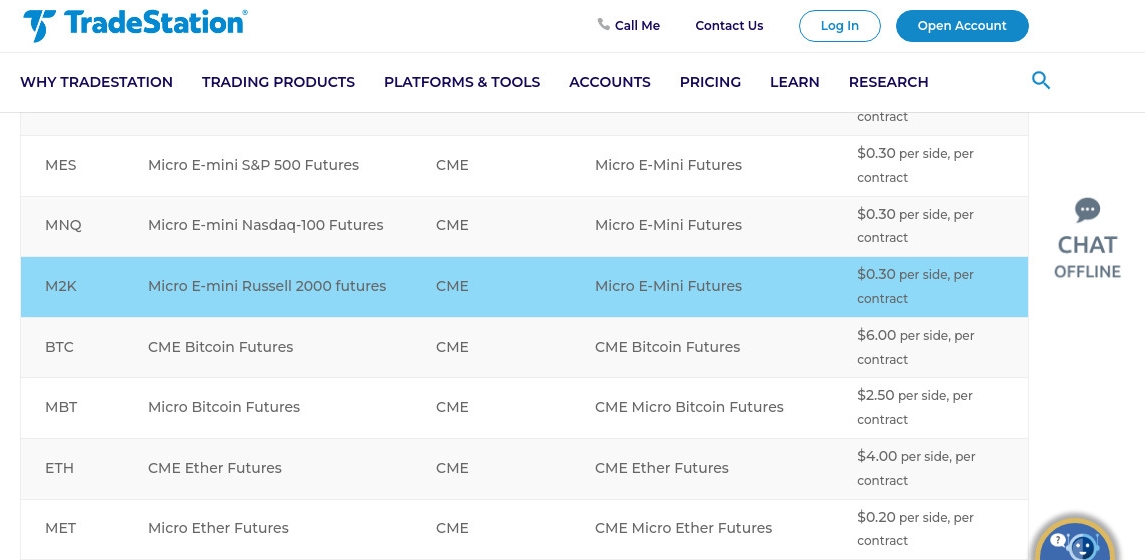The width and height of the screenshot is (1145, 560).
Task: Open the Trading Products menu
Action: coord(278,82)
